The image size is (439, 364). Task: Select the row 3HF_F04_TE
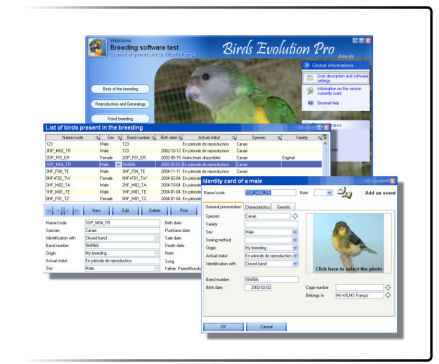point(183,171)
